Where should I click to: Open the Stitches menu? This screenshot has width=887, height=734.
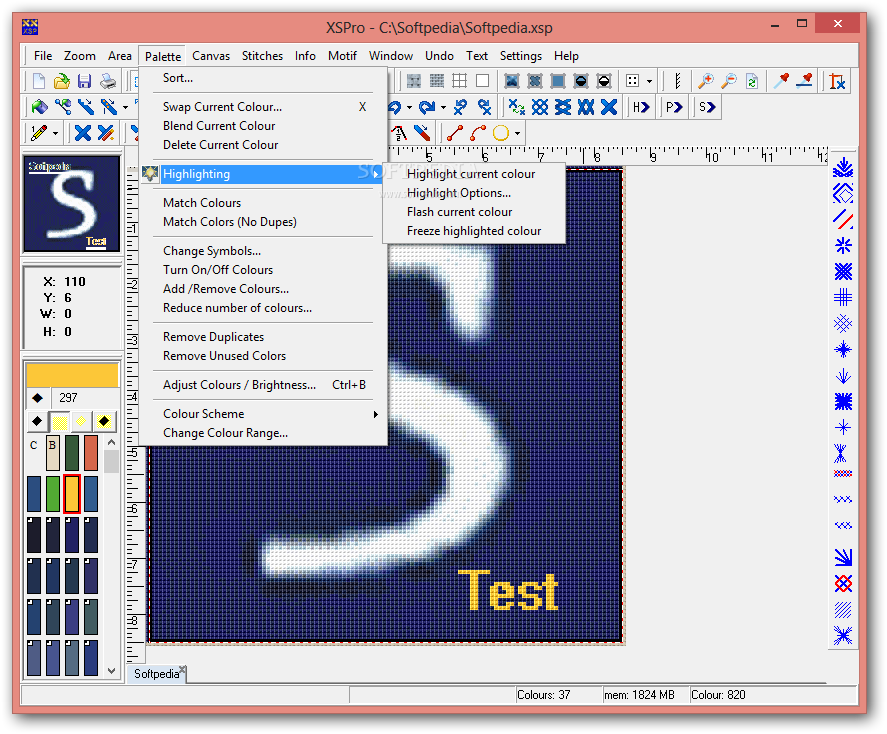pyautogui.click(x=262, y=56)
